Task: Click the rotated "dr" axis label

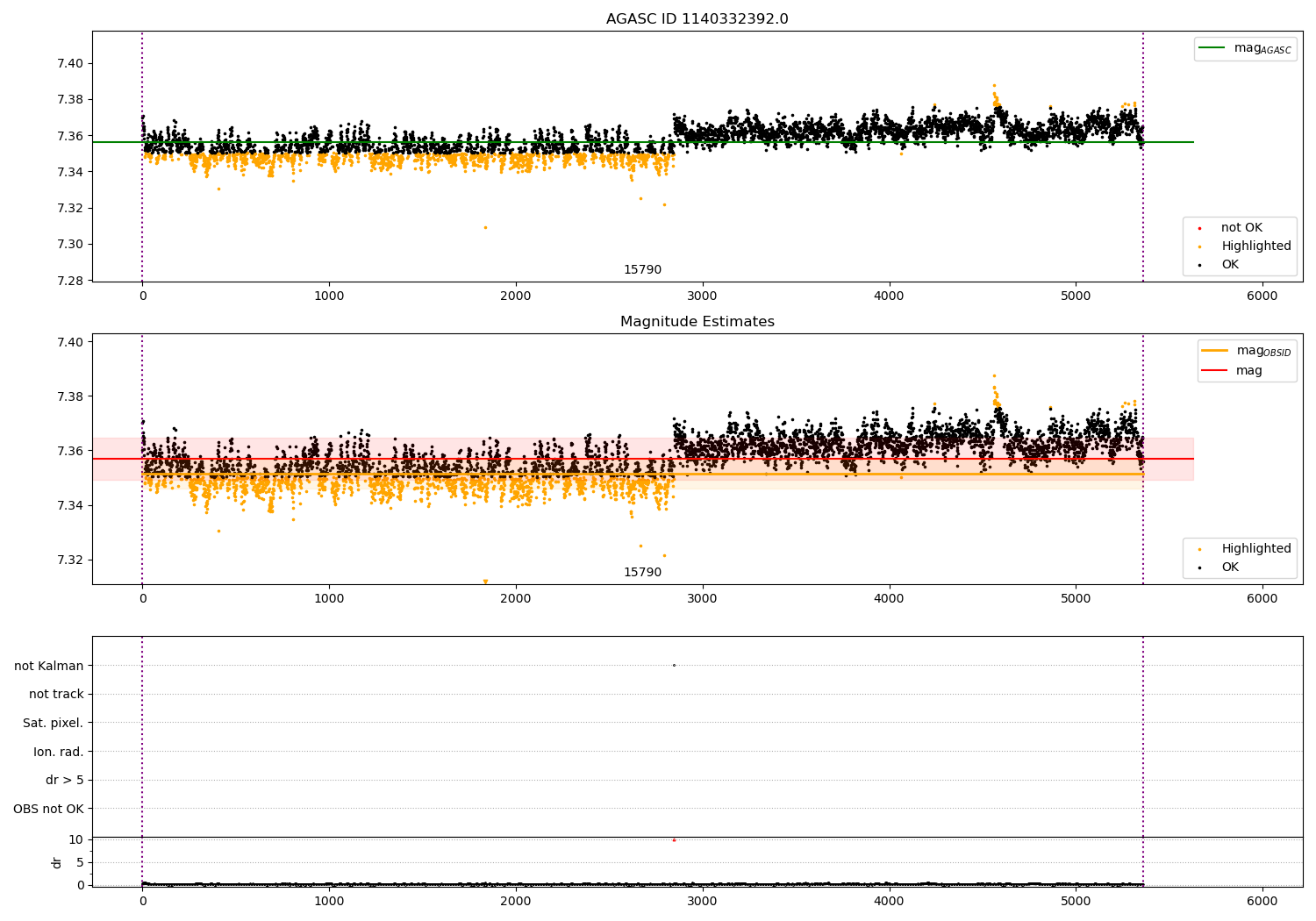Action: (57, 862)
